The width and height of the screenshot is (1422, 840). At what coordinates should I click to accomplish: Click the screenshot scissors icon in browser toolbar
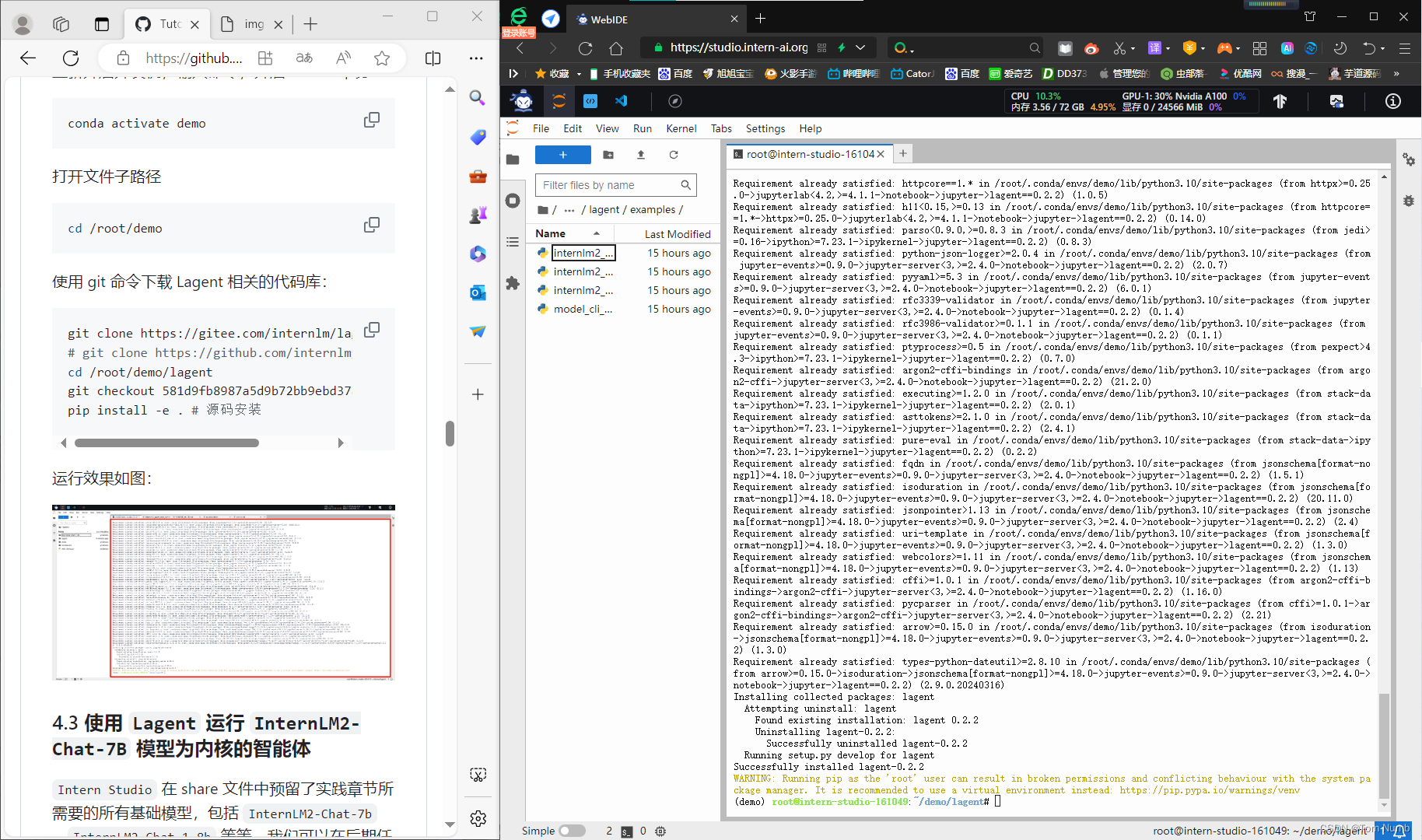click(1119, 48)
